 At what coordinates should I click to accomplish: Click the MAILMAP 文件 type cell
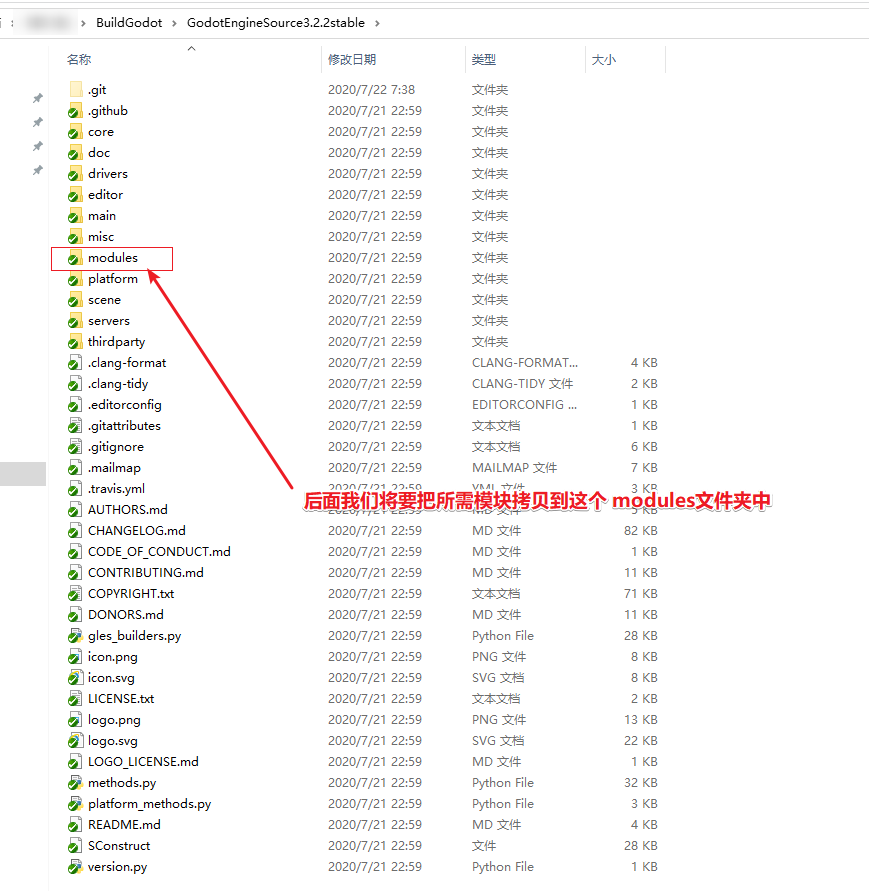(514, 468)
